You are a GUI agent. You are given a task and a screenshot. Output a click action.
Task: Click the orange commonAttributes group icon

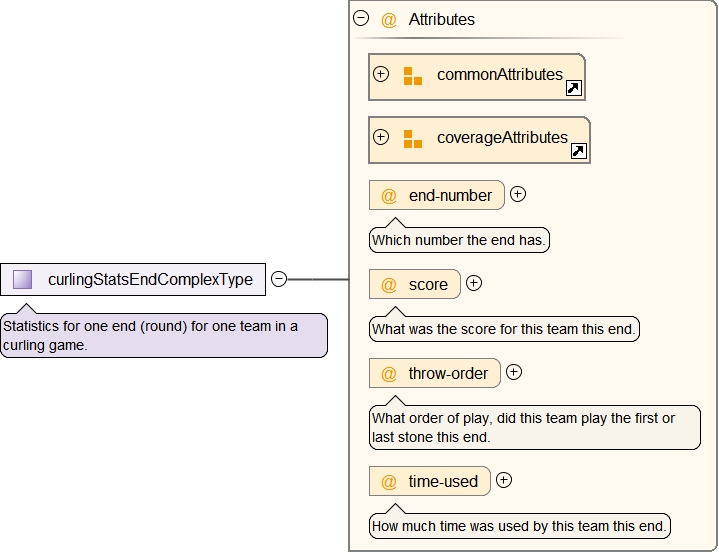coord(413,76)
